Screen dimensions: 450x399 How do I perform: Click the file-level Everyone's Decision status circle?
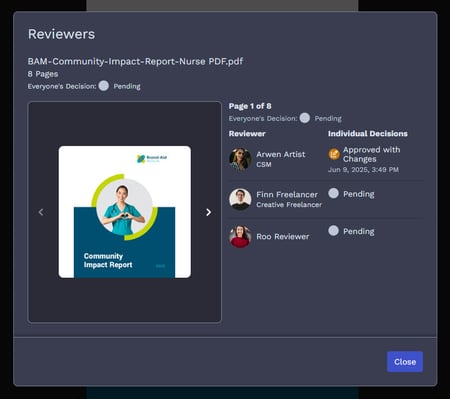point(104,86)
